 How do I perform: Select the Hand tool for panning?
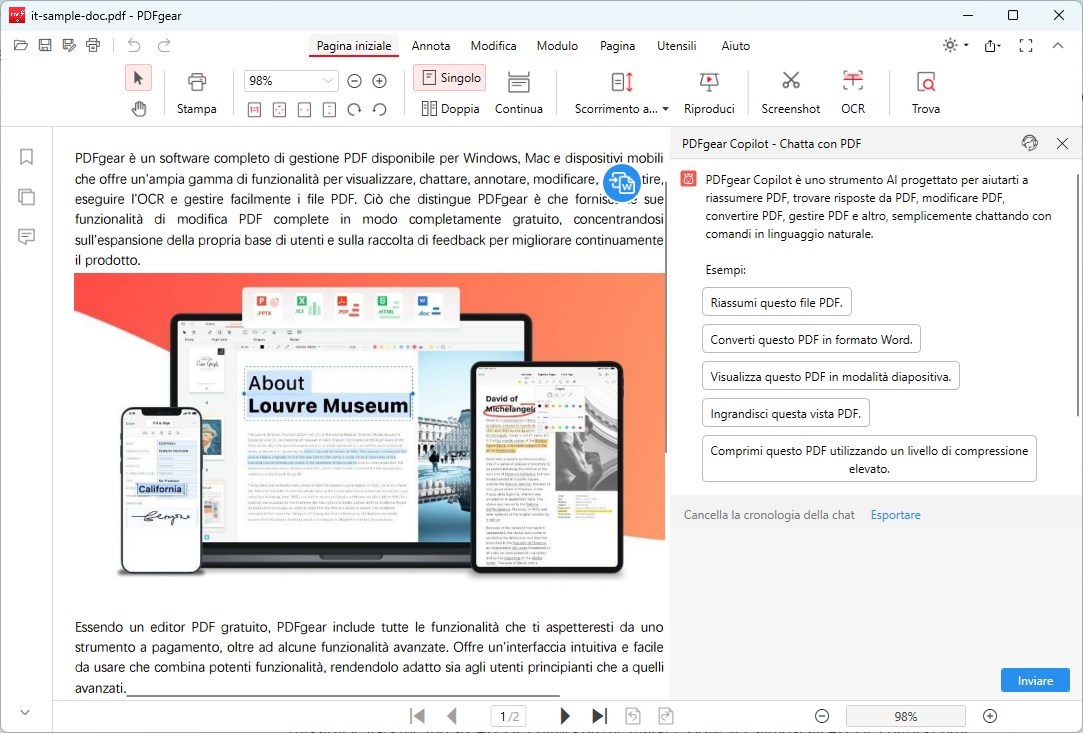pos(138,108)
